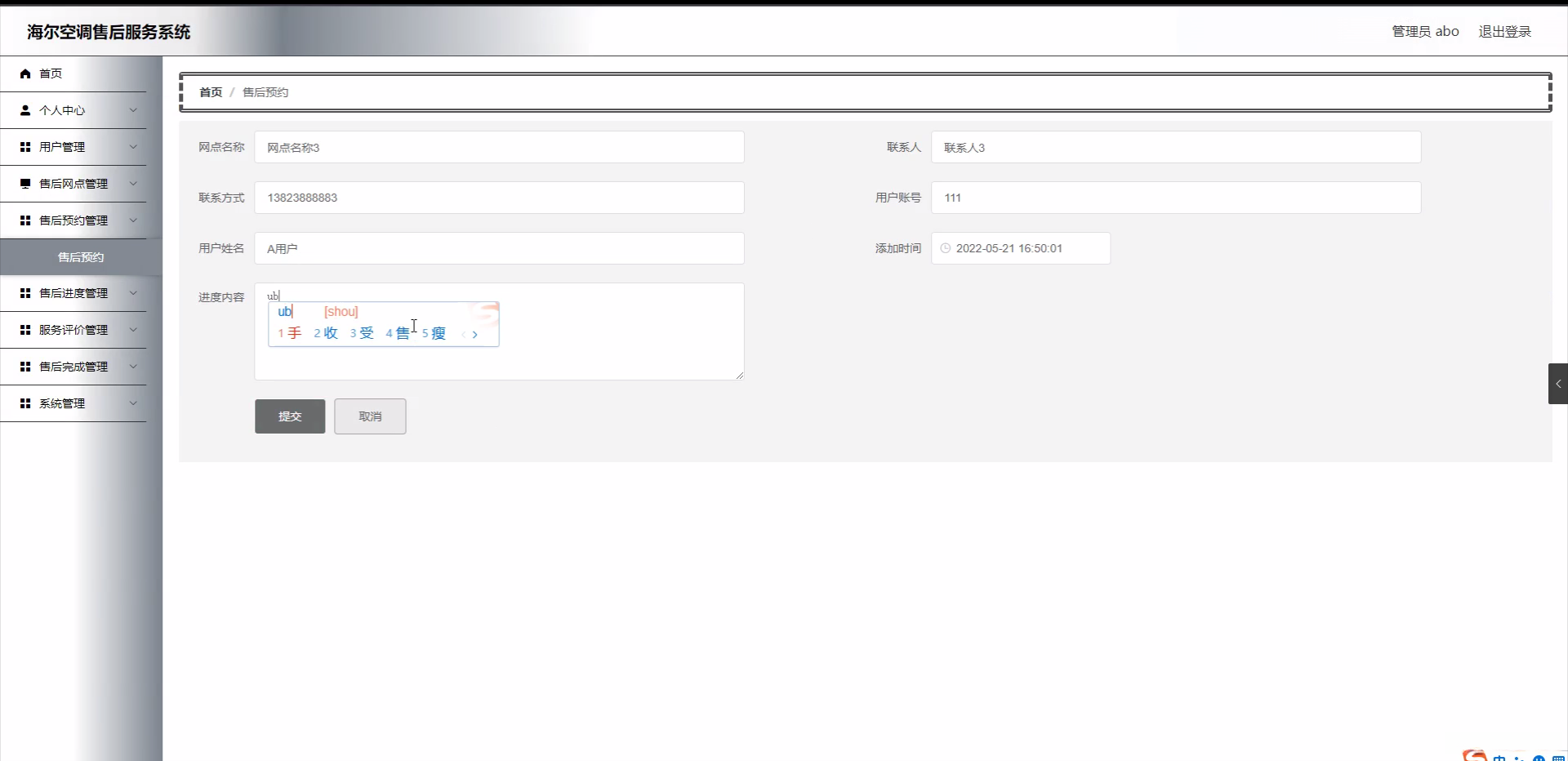Click the 联系人 field label
This screenshot has width=1568, height=761.
click(904, 147)
